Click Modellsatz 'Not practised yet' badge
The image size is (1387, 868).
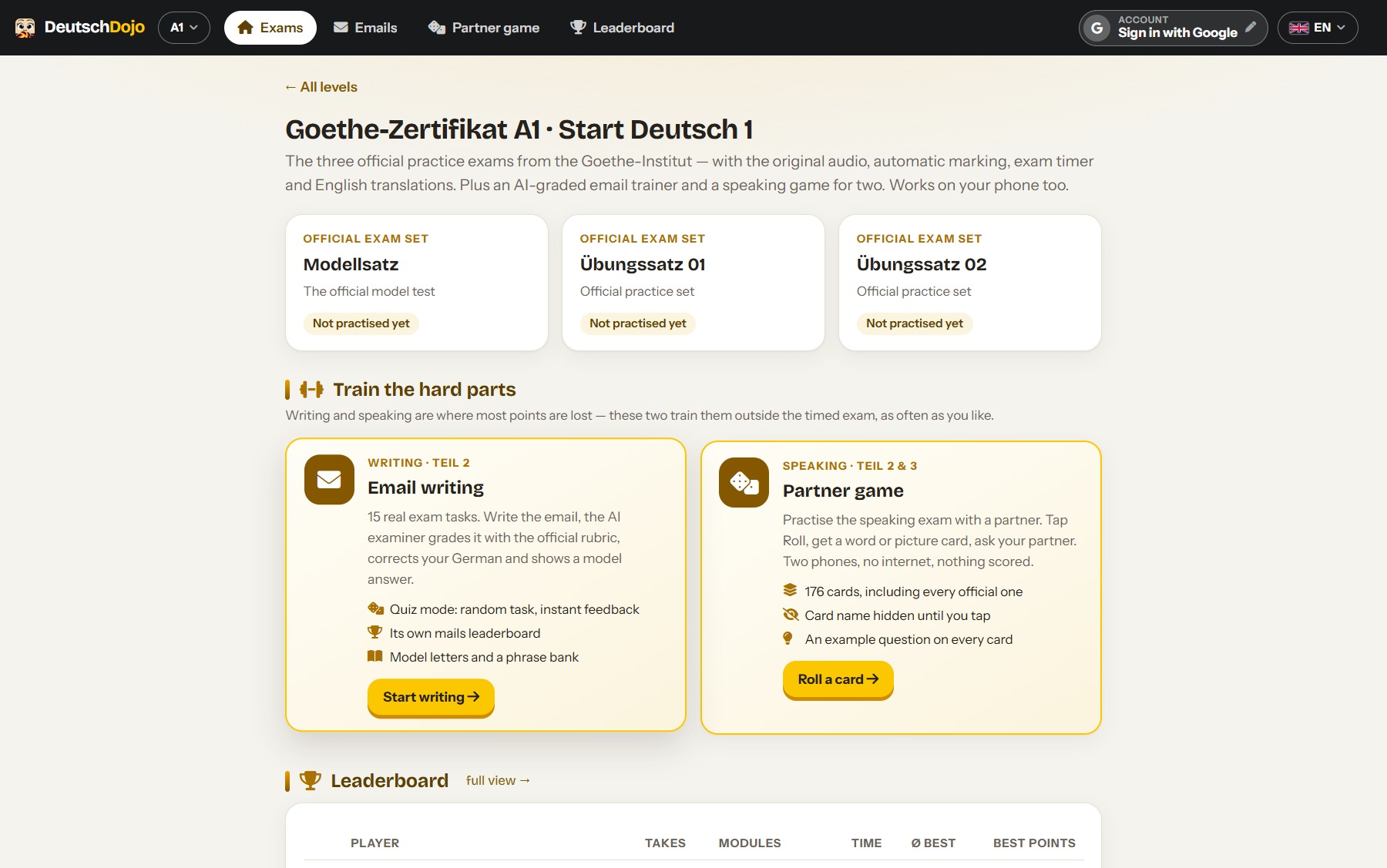coord(361,323)
